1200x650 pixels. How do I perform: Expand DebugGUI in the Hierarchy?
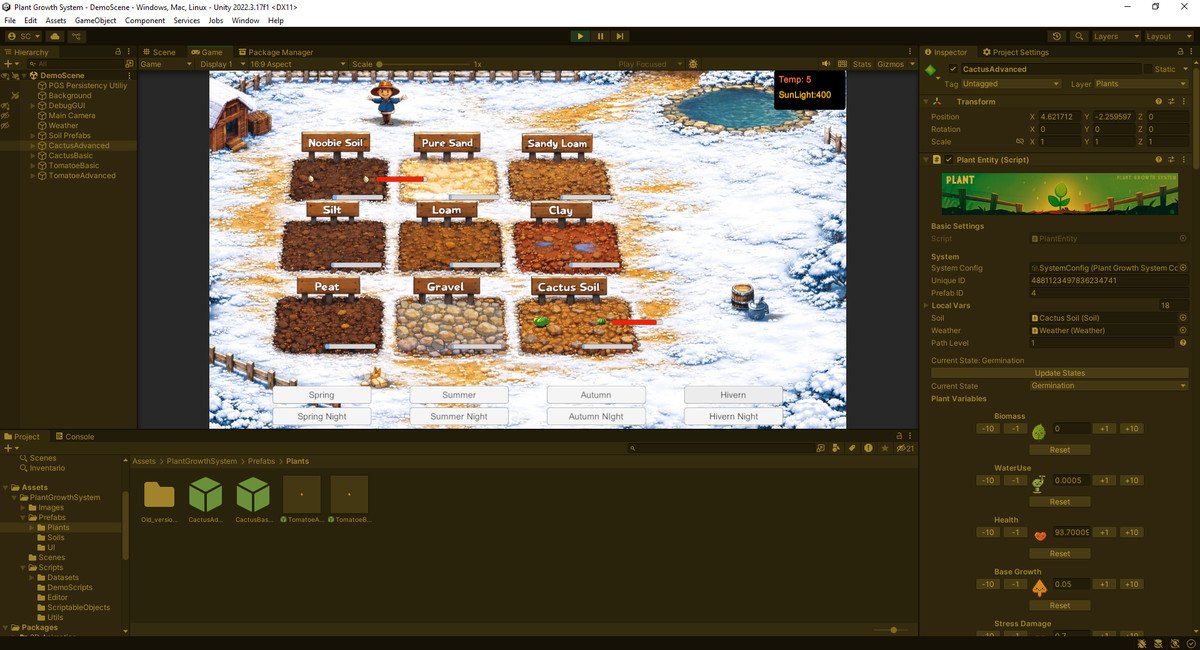pyautogui.click(x=32, y=105)
